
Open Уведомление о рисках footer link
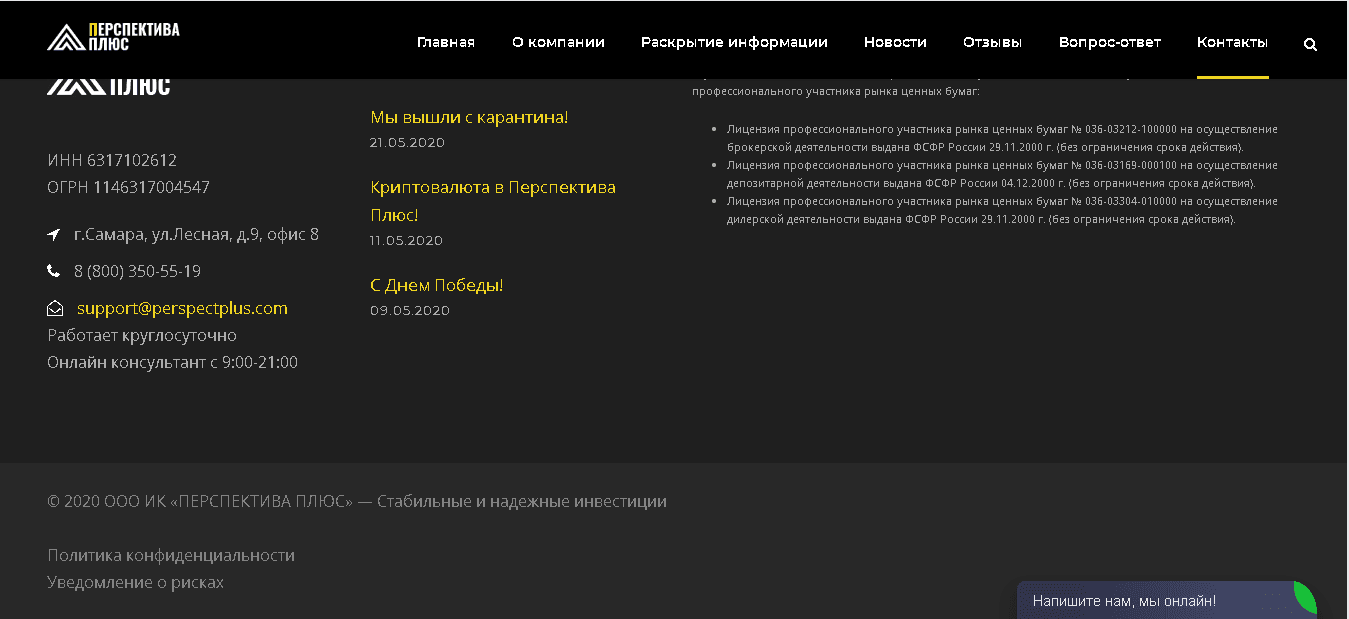coord(135,582)
